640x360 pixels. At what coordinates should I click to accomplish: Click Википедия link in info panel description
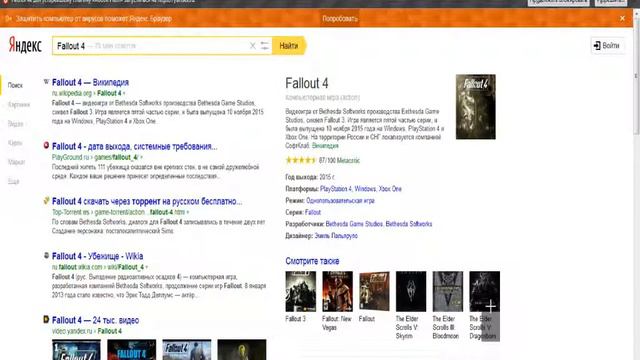[325, 146]
